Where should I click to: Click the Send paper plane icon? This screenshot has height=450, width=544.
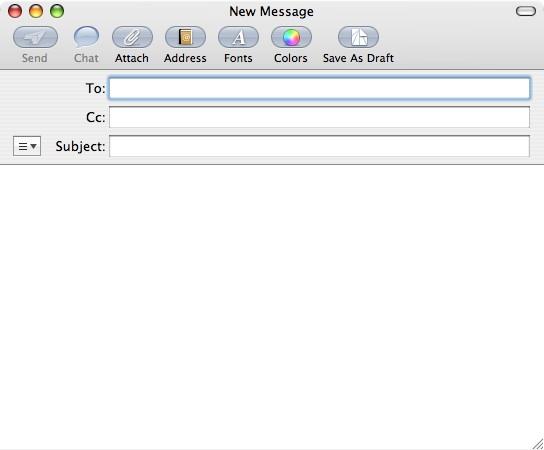point(35,37)
